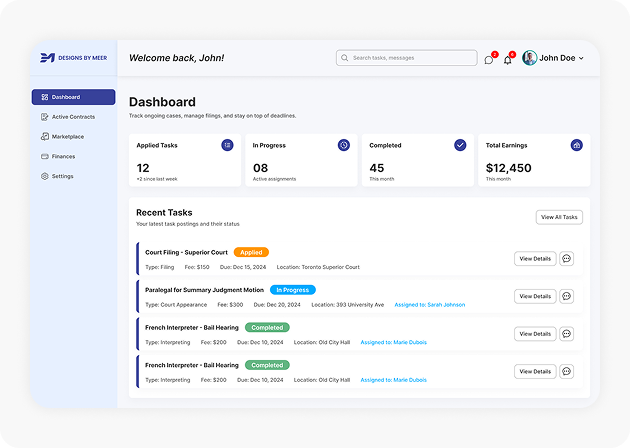630x448 pixels.
Task: Click the Applied Tasks list icon
Action: pos(227,145)
